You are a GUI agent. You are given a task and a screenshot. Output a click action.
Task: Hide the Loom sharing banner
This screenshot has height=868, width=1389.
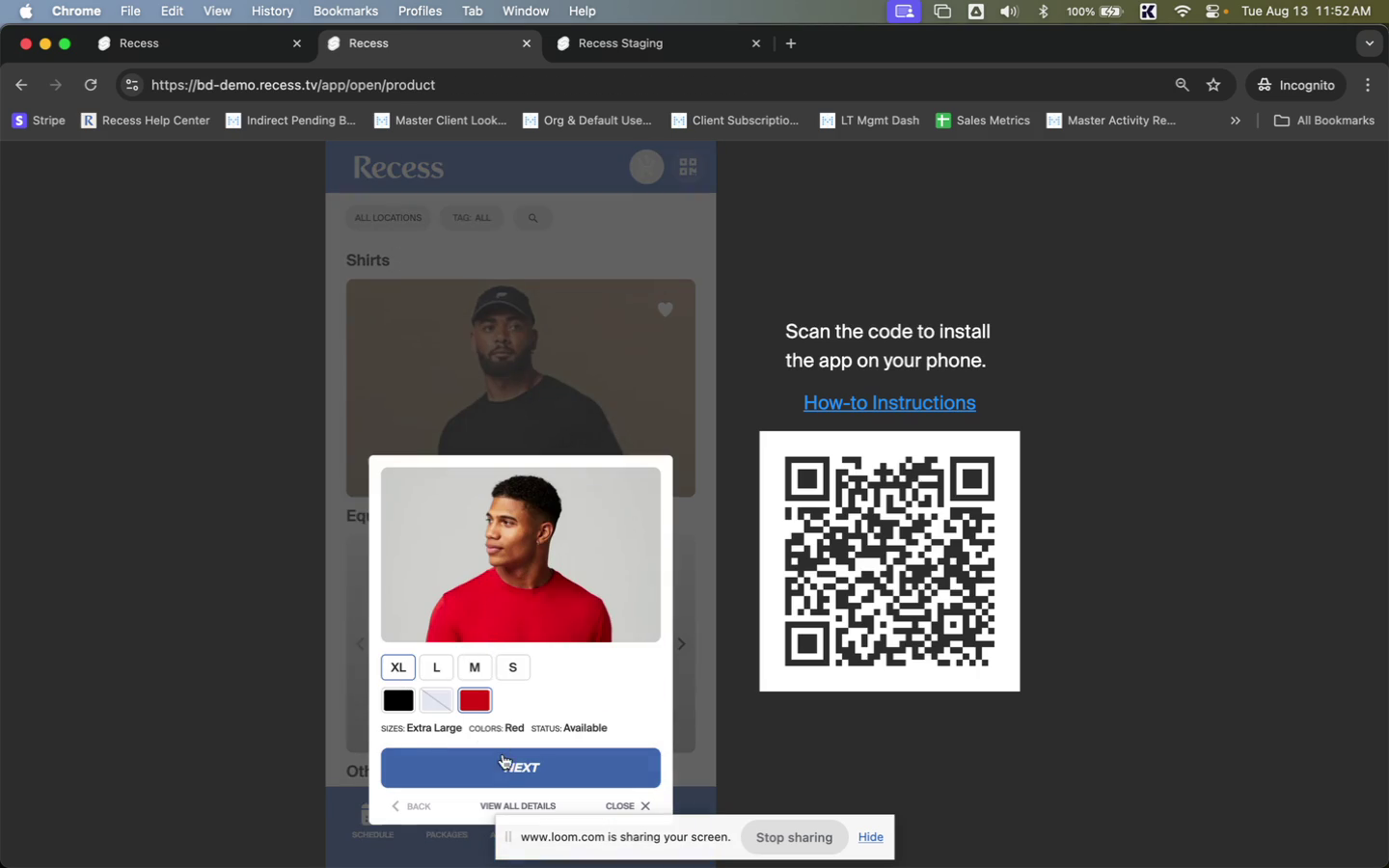point(871,837)
